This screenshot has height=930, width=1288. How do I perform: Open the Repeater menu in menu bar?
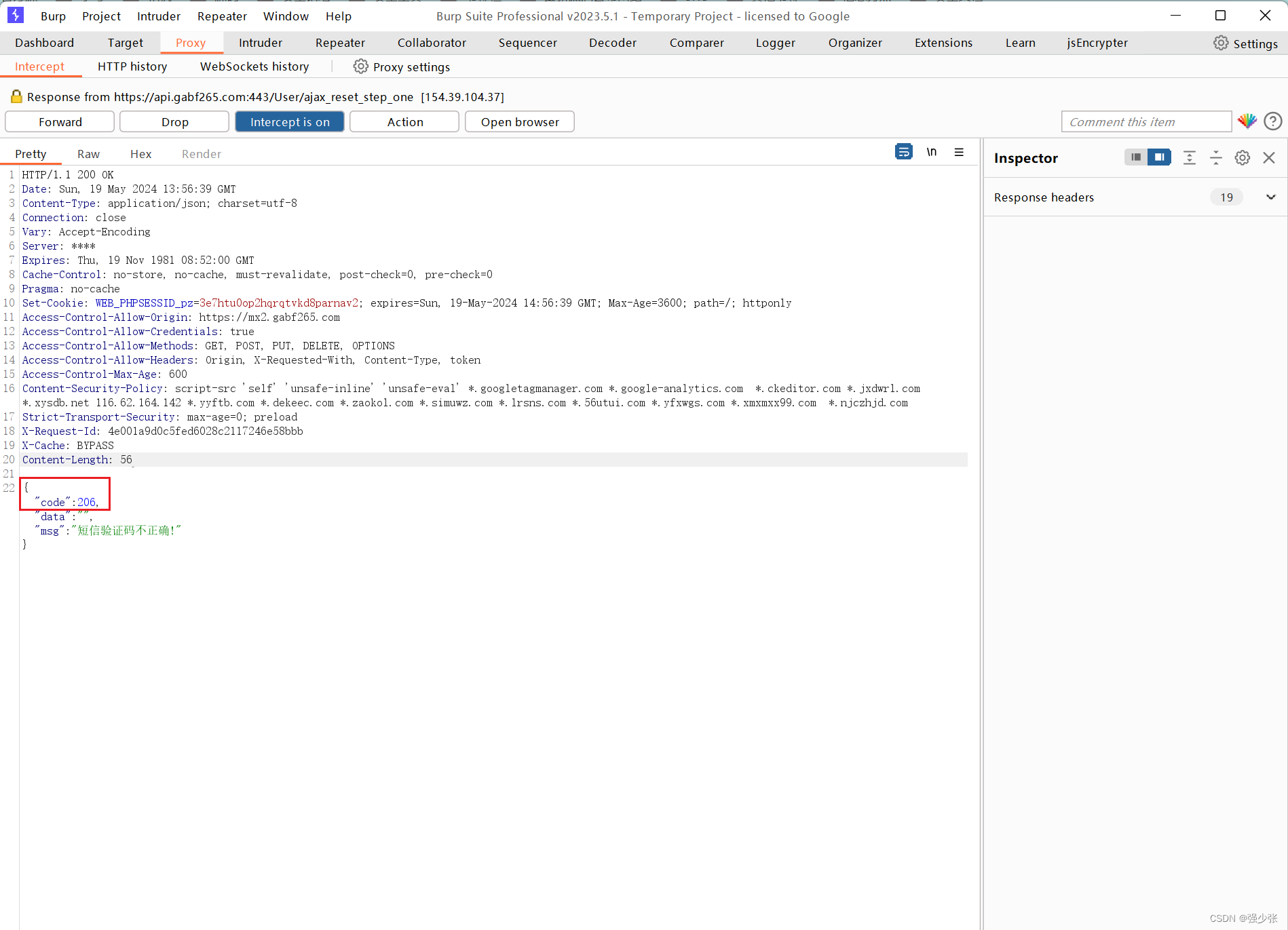pos(222,16)
